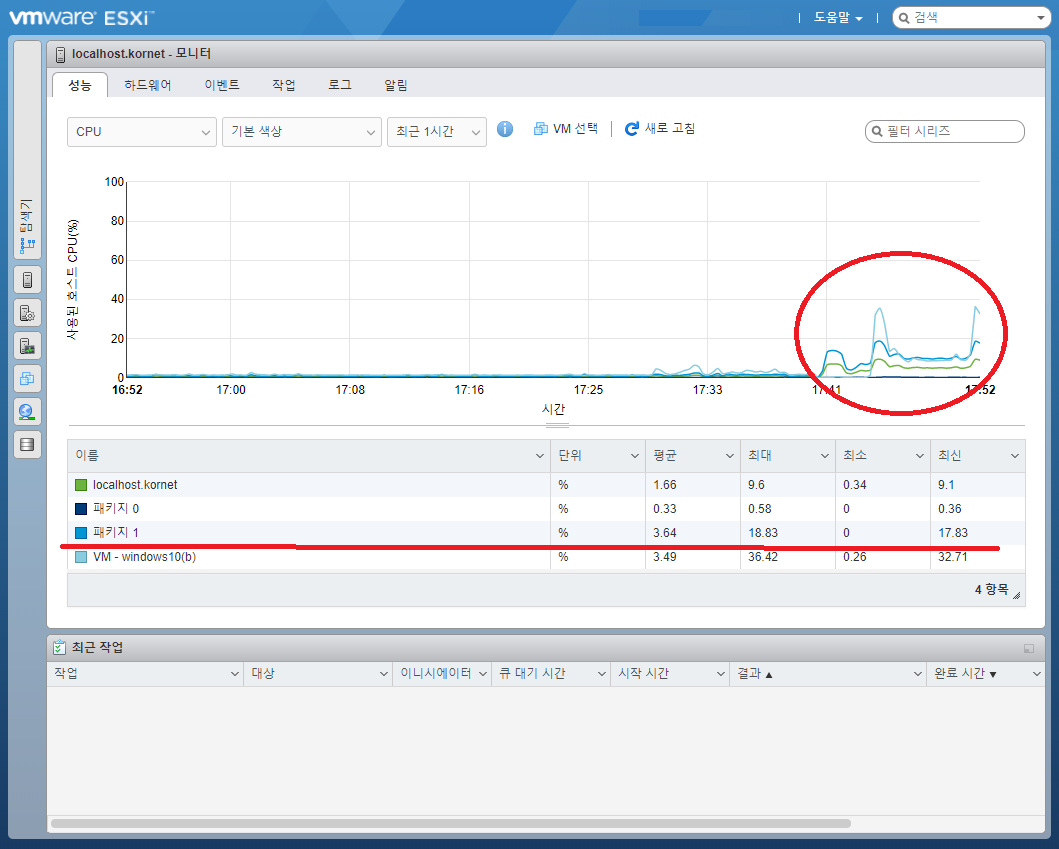Screen dimensions: 1059x849
Task: Open Virtual Machines icon in the sidebar
Action: coord(27,379)
